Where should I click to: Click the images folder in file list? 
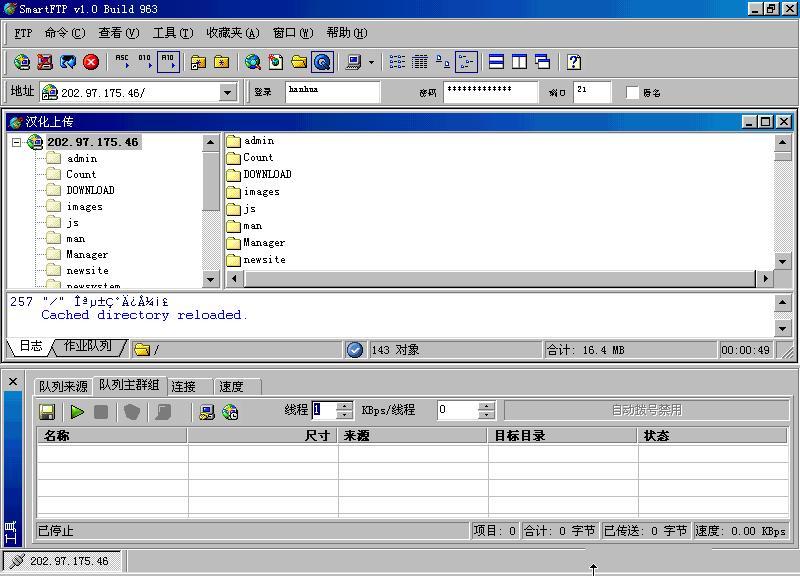pos(261,192)
